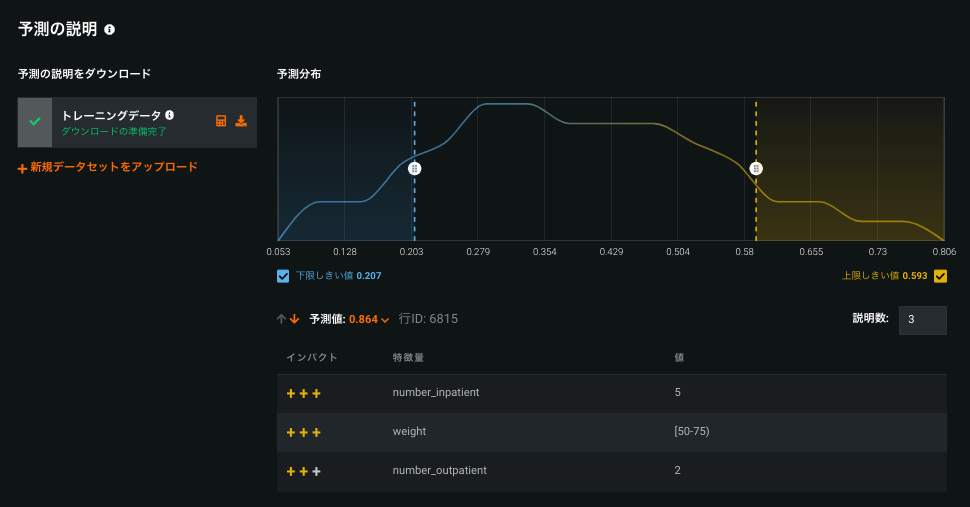This screenshot has width=970, height=507.
Task: Click the 特徴量 column header
Action: tap(409, 357)
